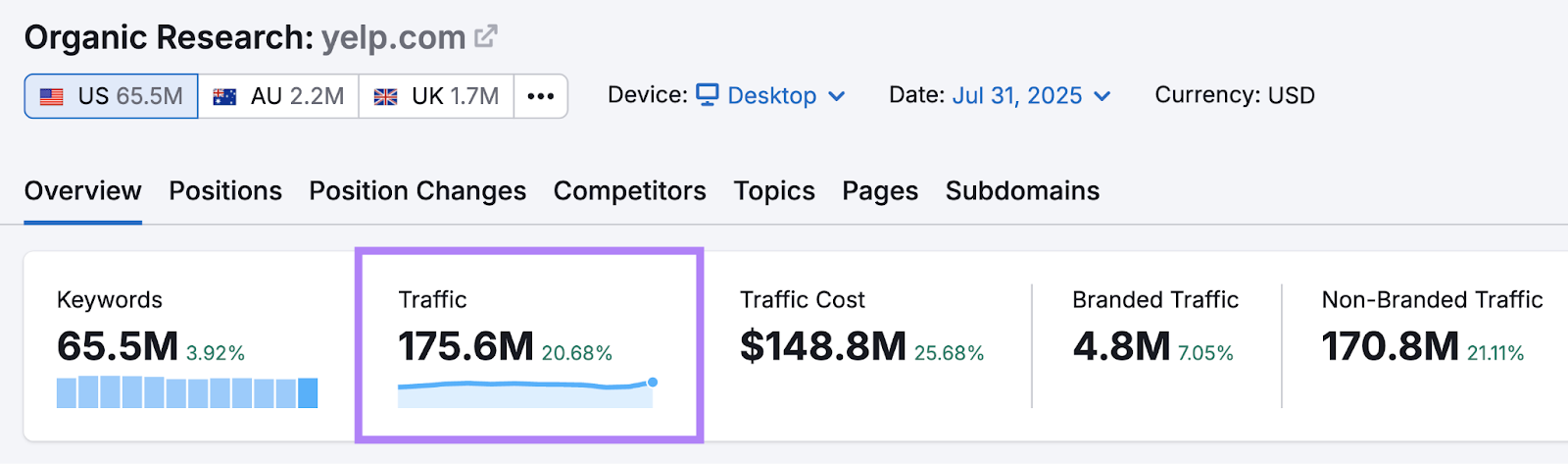Click the Keywords bar chart

click(x=187, y=392)
